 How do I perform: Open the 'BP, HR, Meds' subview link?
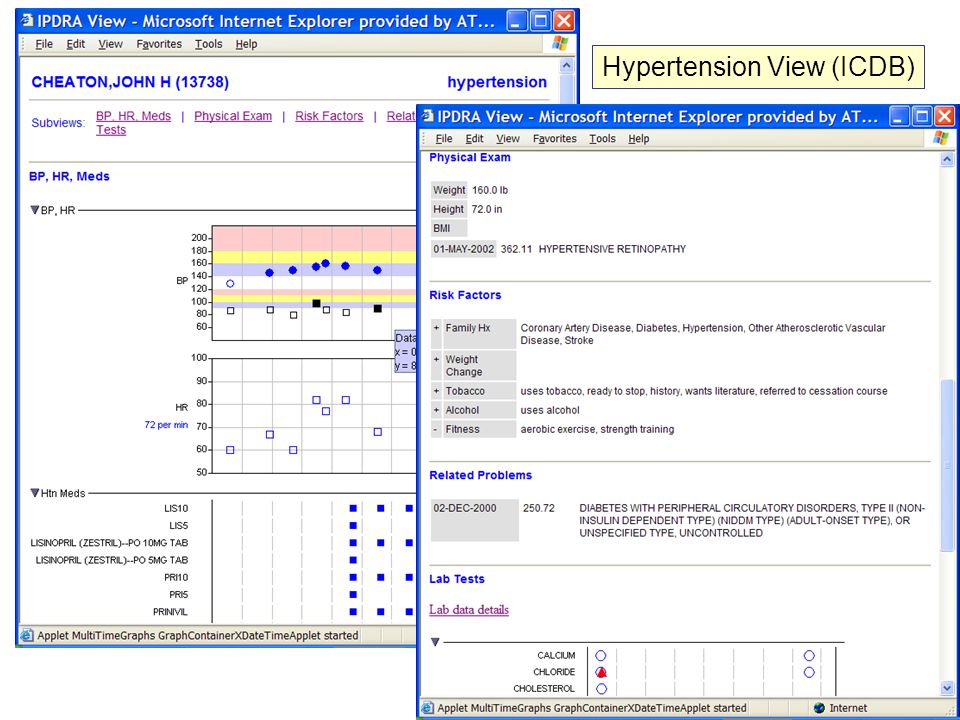133,116
